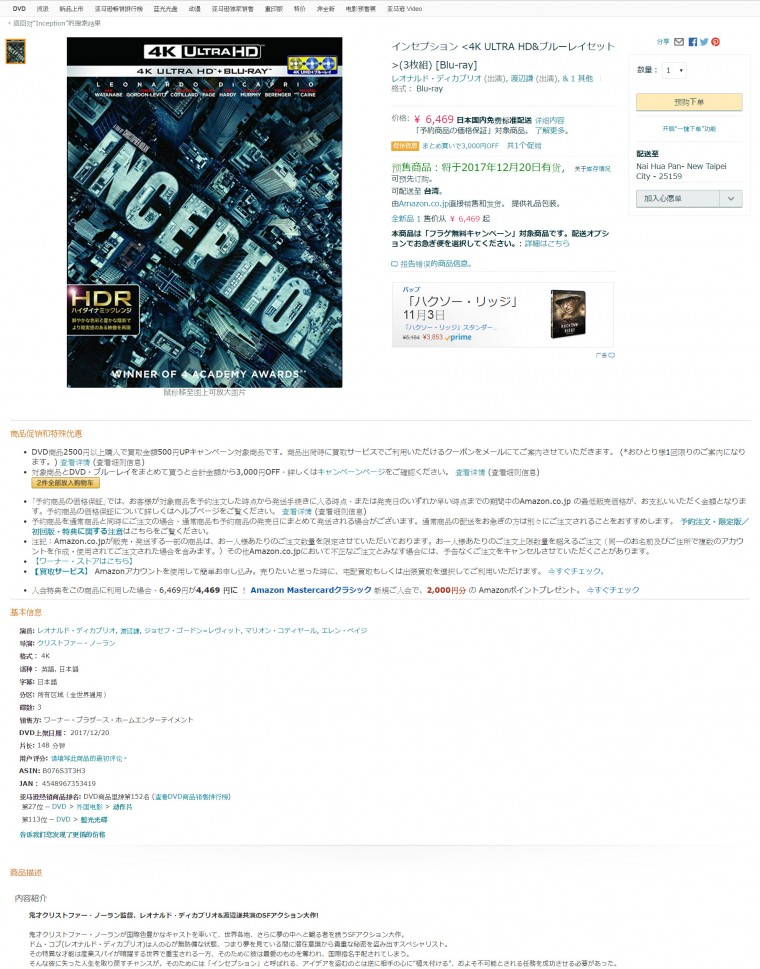Click the ad feedback speech bubble icon

(611, 355)
